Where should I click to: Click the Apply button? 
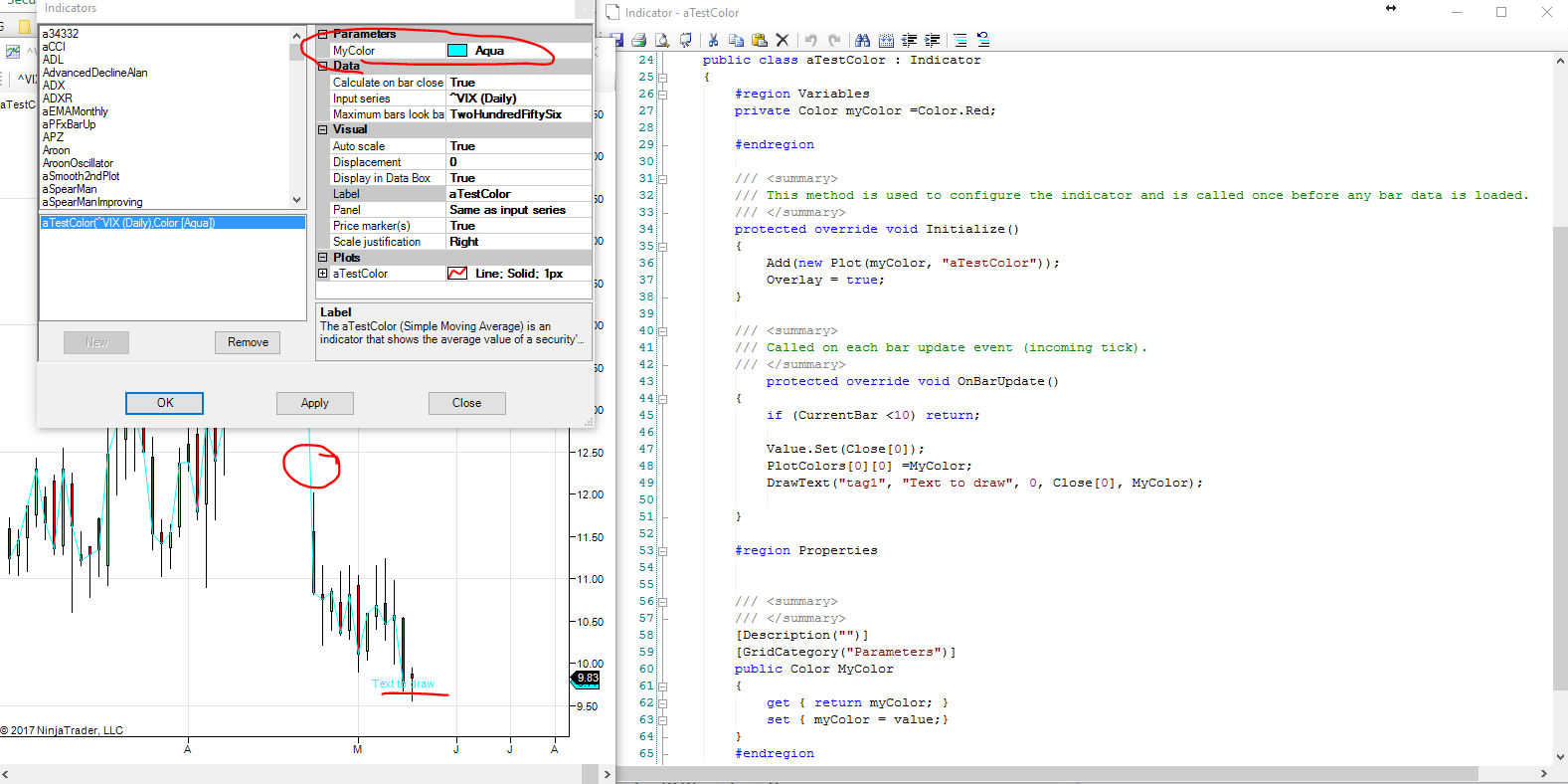pyautogui.click(x=314, y=403)
